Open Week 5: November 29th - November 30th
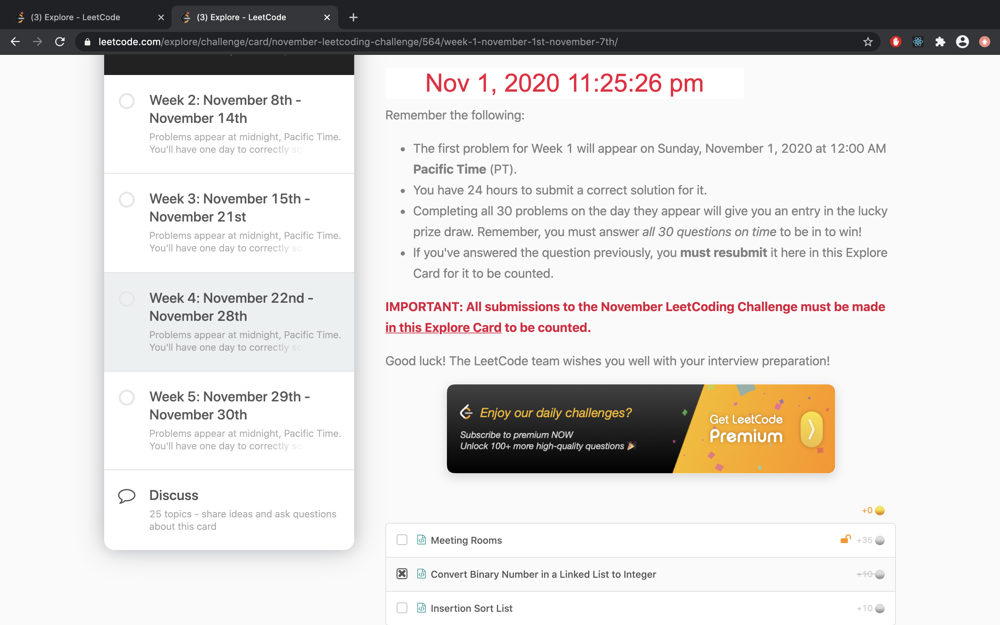The width and height of the screenshot is (1000, 625). pos(229,420)
